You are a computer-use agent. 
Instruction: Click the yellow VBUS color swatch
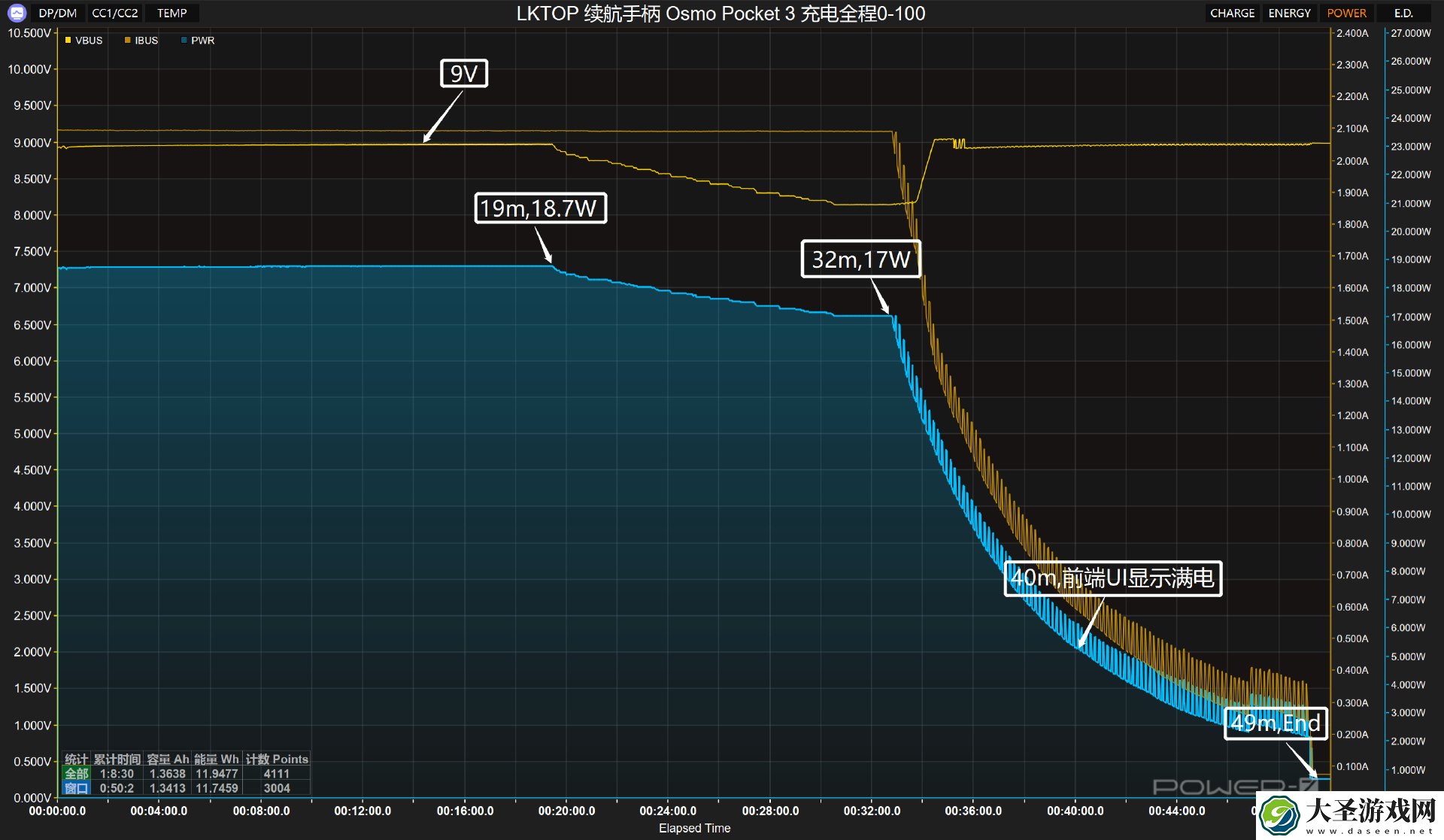68,41
